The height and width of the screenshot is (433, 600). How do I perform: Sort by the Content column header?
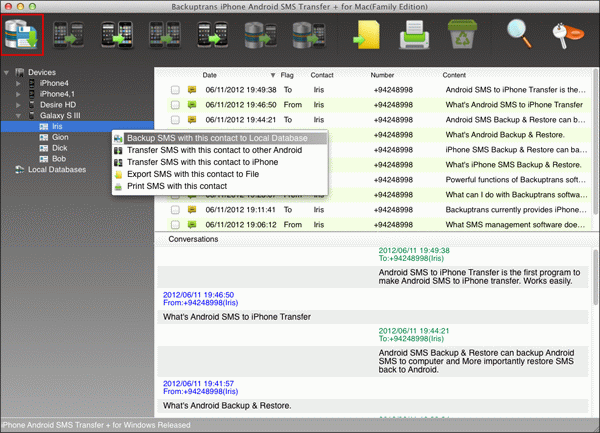coord(454,75)
